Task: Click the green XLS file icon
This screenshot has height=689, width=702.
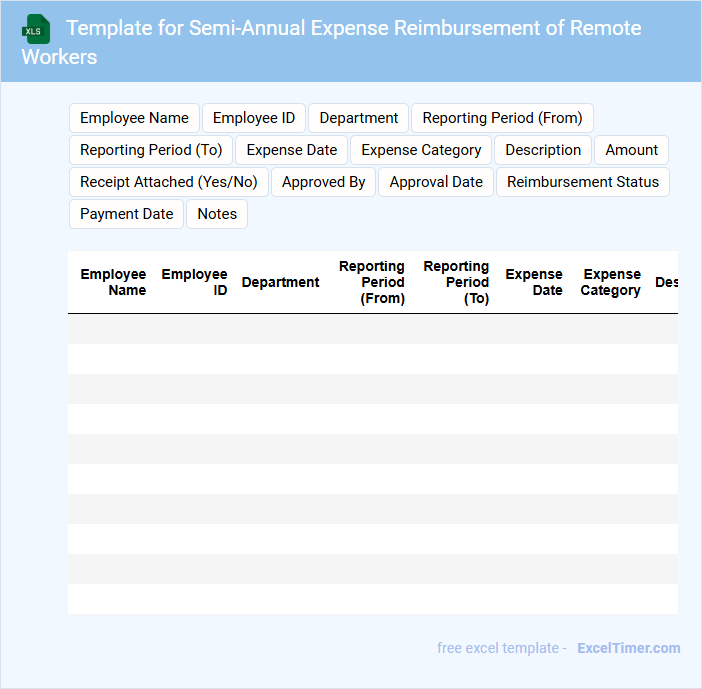Action: [37, 29]
